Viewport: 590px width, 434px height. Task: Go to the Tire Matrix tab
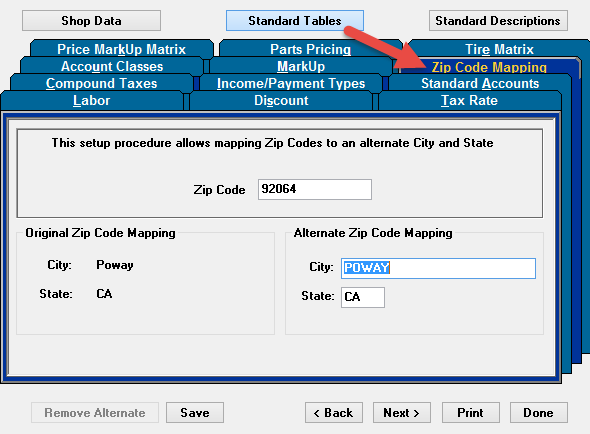pos(499,49)
